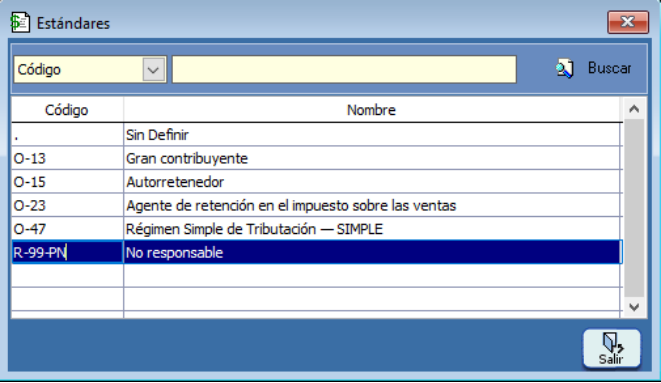The width and height of the screenshot is (661, 383).
Task: Click the O-47 code cell
Action: tap(67, 229)
